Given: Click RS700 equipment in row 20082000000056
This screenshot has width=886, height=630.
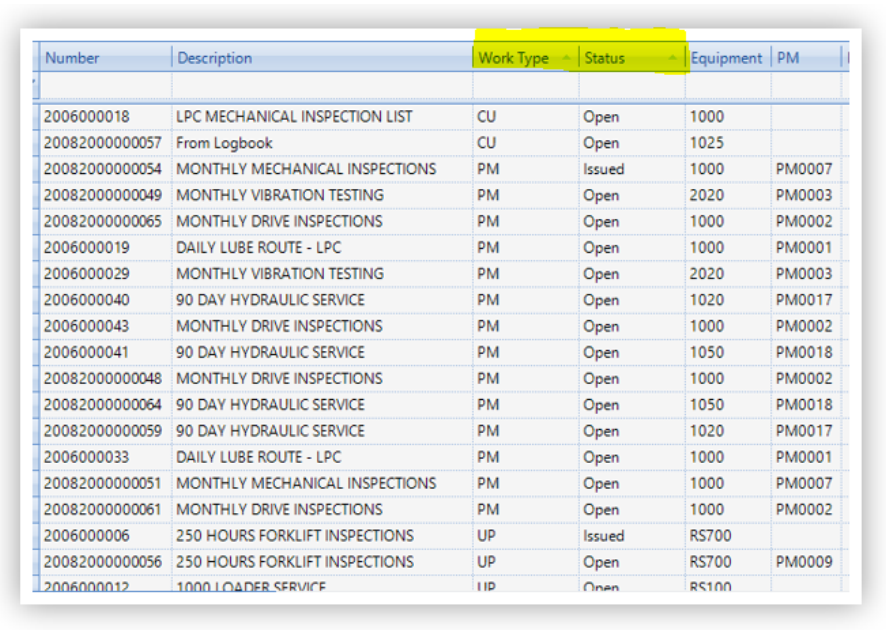Looking at the screenshot, I should coord(710,562).
